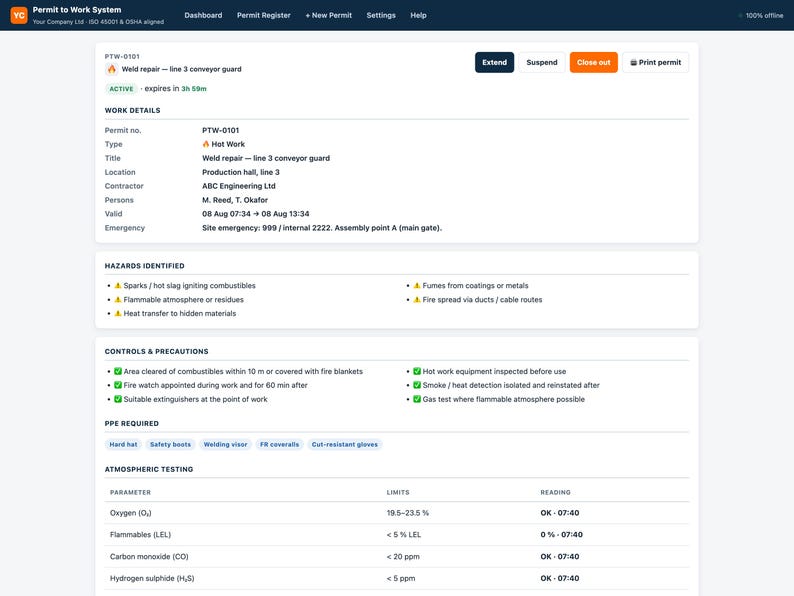Click the 19.5–23.5 % oxygen limit
This screenshot has height=596, width=794.
tap(408, 513)
